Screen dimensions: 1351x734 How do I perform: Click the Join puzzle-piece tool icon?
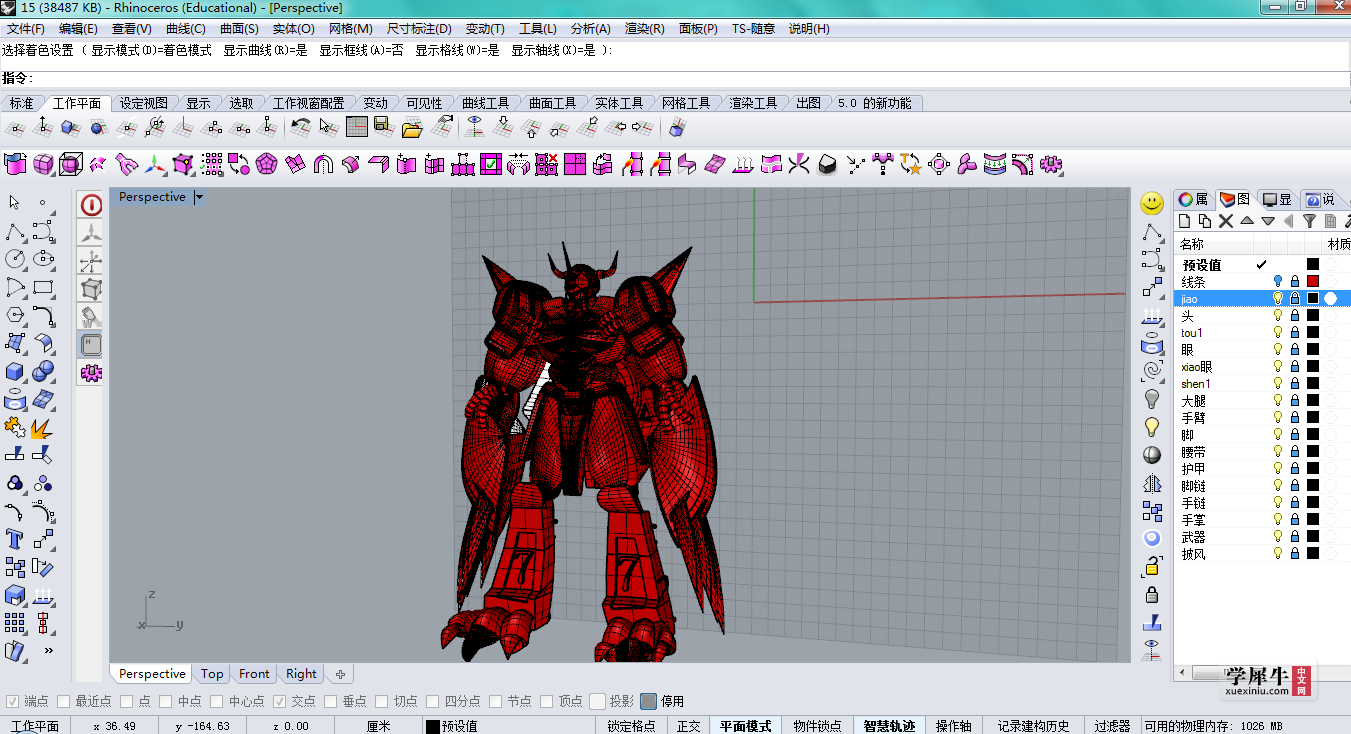(15, 428)
